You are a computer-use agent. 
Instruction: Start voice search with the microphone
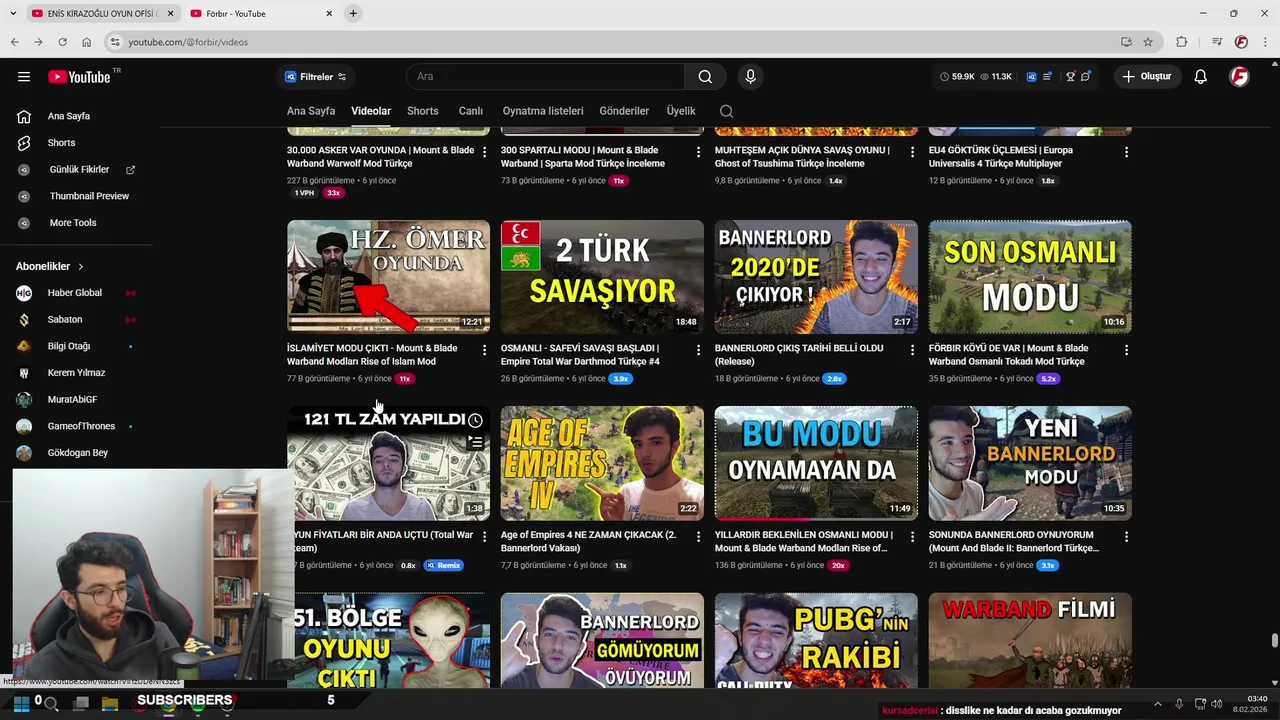point(750,77)
